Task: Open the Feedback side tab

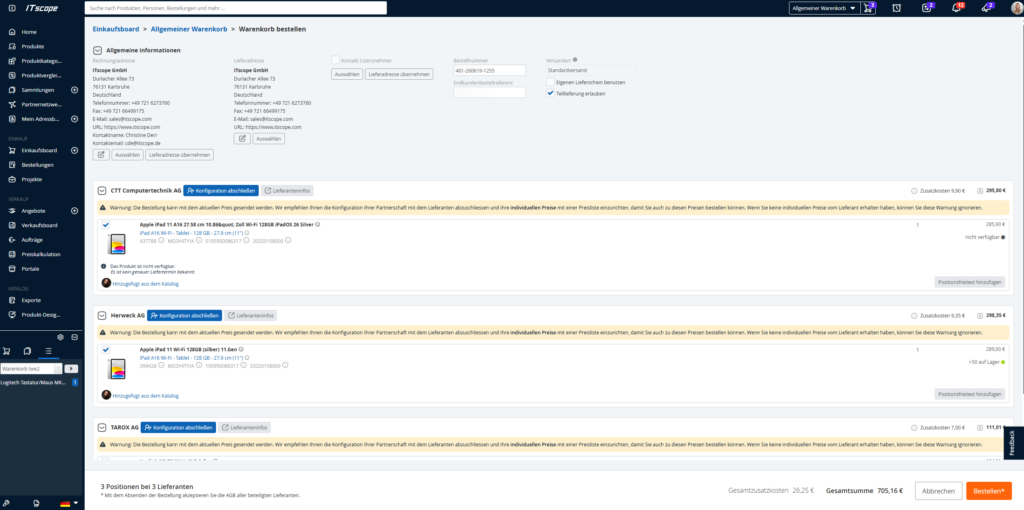Action: click(1014, 443)
